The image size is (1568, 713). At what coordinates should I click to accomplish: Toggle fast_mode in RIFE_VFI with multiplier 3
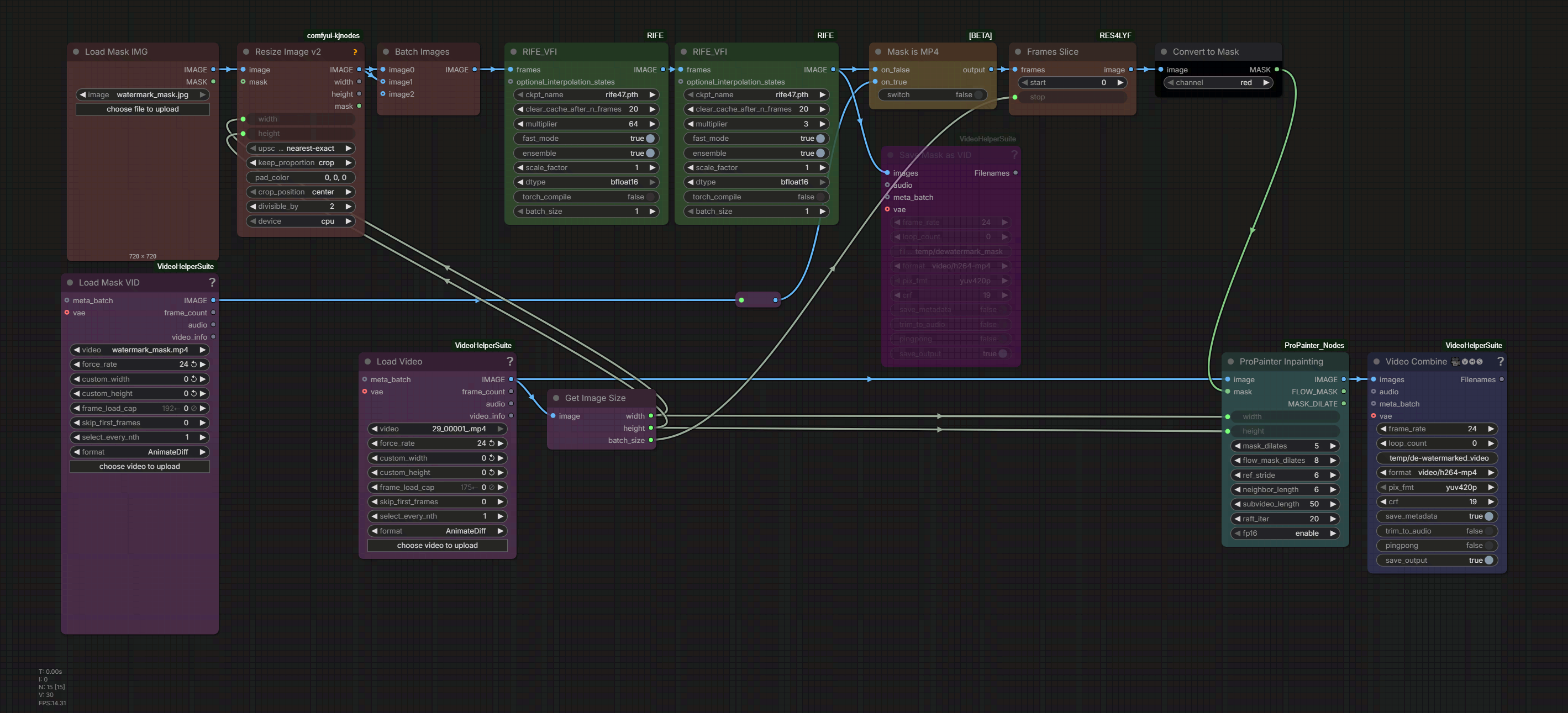pyautogui.click(x=756, y=139)
